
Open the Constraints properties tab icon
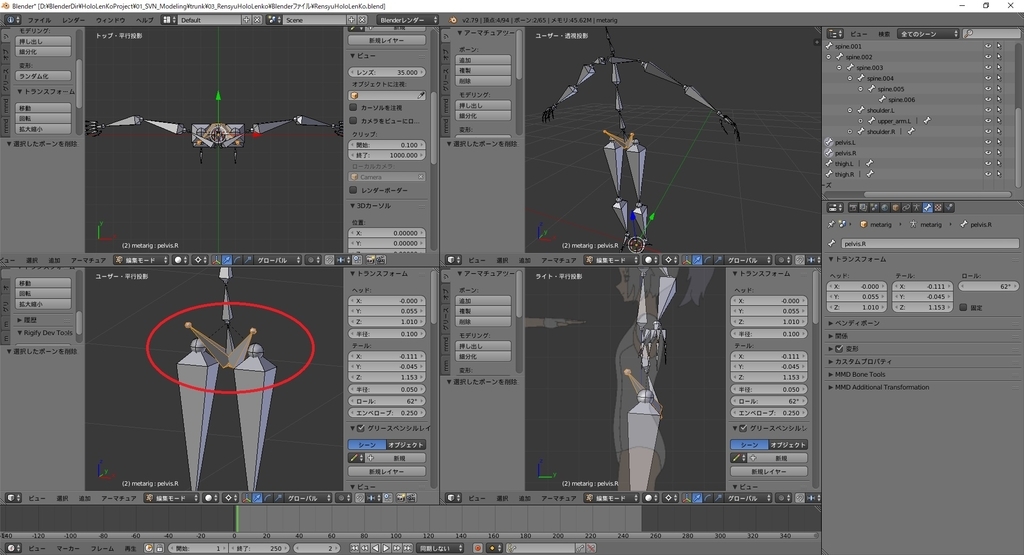(x=906, y=207)
